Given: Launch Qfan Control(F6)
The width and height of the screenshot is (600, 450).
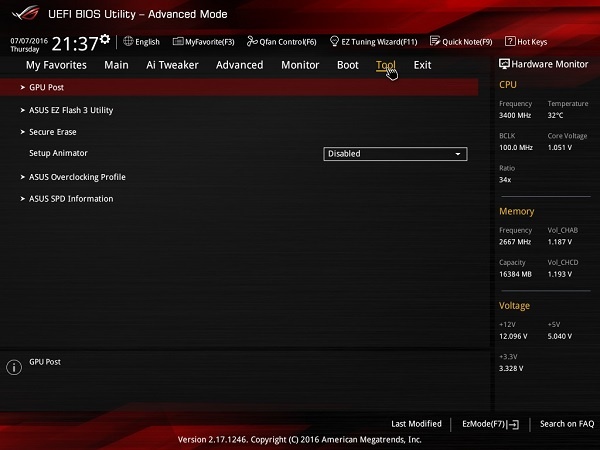Looking at the screenshot, I should pyautogui.click(x=288, y=42).
